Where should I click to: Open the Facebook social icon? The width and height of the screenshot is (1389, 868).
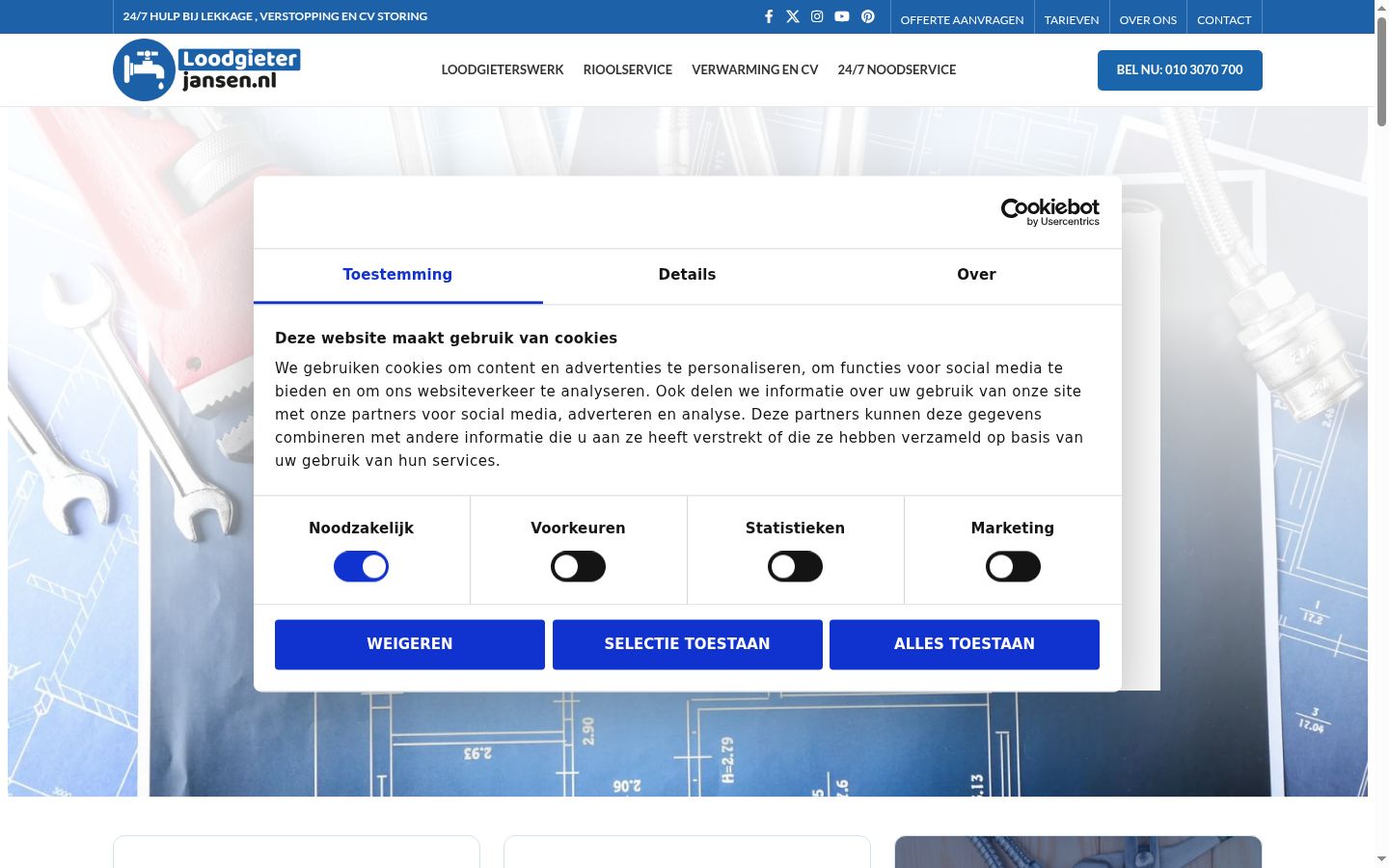[769, 16]
